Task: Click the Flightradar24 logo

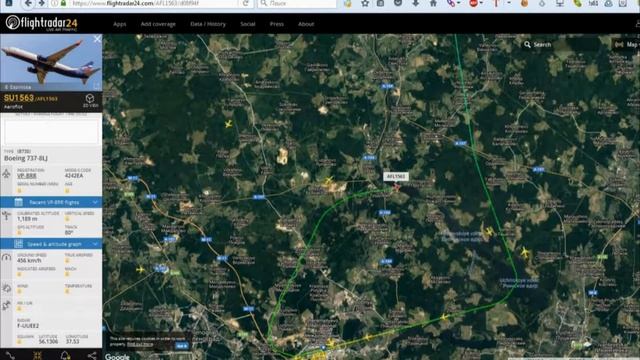Action: pos(41,23)
